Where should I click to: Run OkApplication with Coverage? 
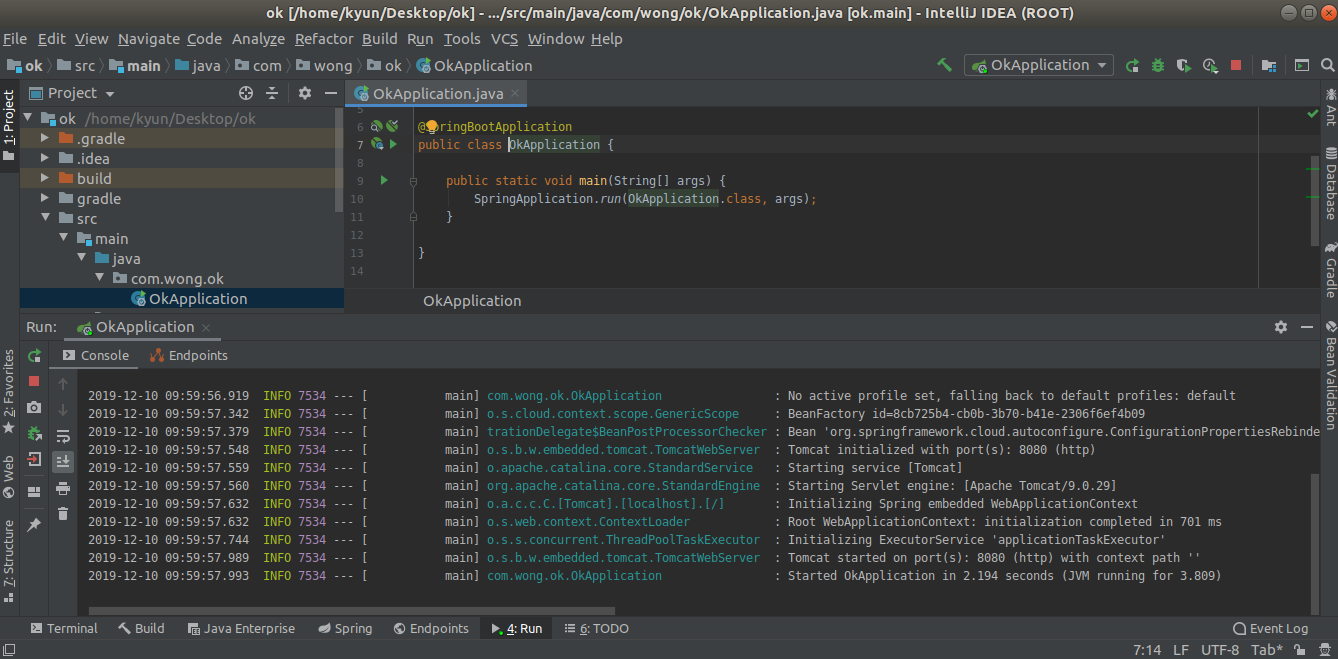[1184, 65]
